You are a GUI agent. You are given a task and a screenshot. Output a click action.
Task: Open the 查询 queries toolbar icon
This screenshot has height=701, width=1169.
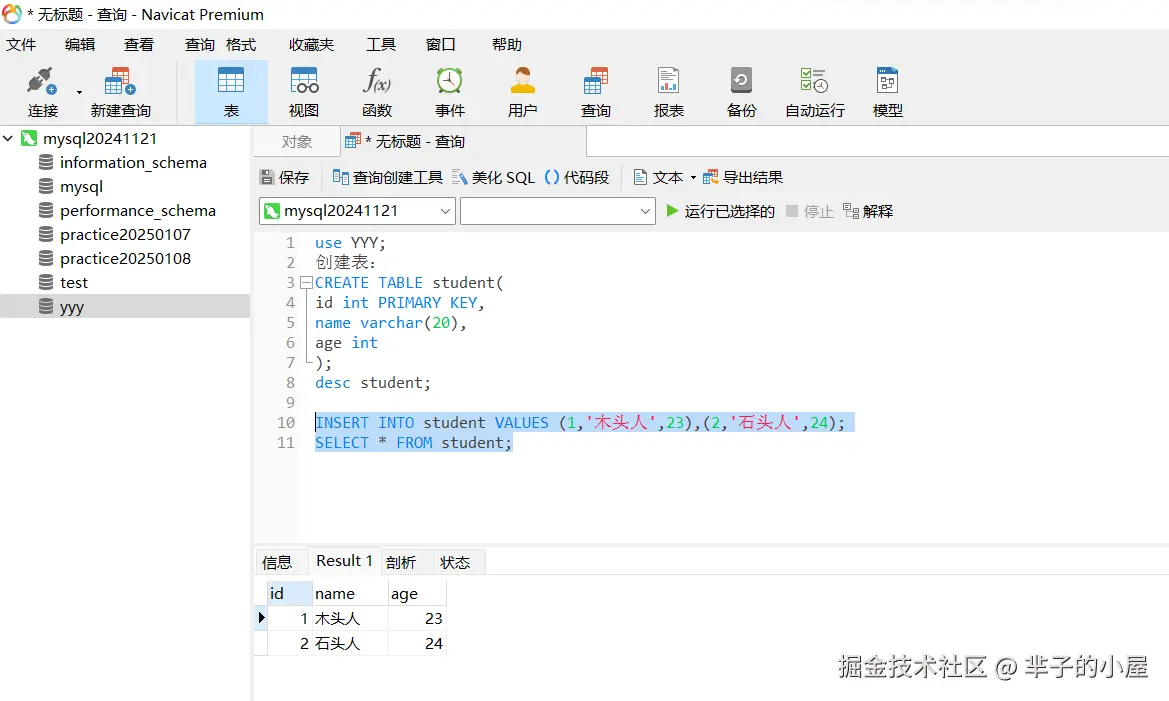click(x=596, y=92)
